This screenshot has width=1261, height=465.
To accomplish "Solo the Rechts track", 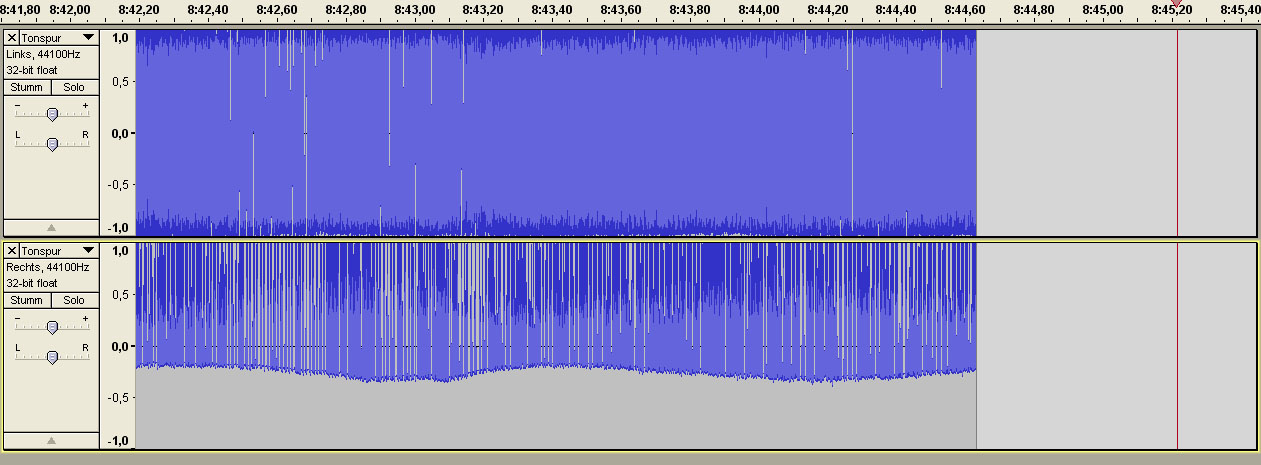I will click(74, 300).
